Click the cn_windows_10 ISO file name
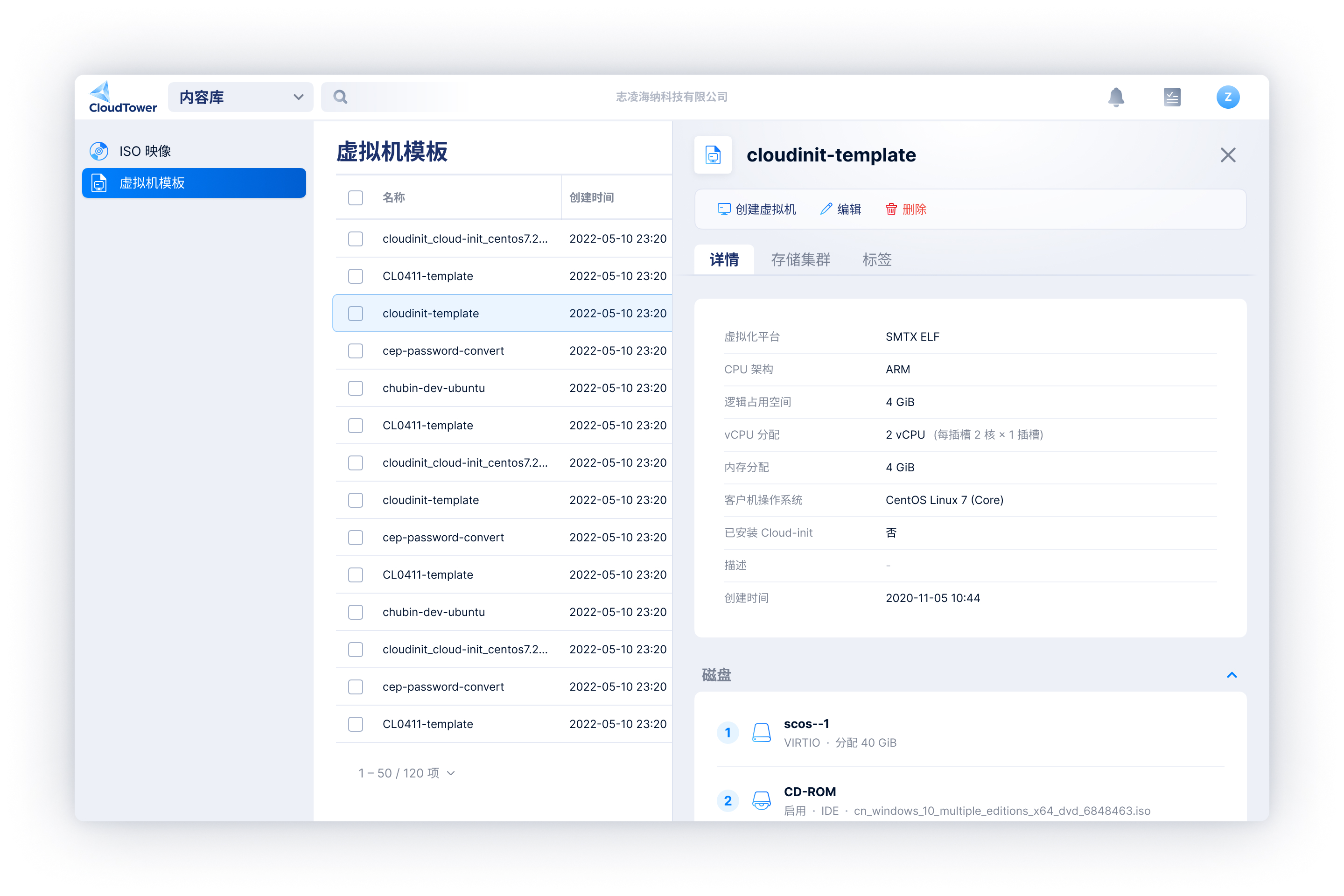The image size is (1344, 896). pos(1002,812)
